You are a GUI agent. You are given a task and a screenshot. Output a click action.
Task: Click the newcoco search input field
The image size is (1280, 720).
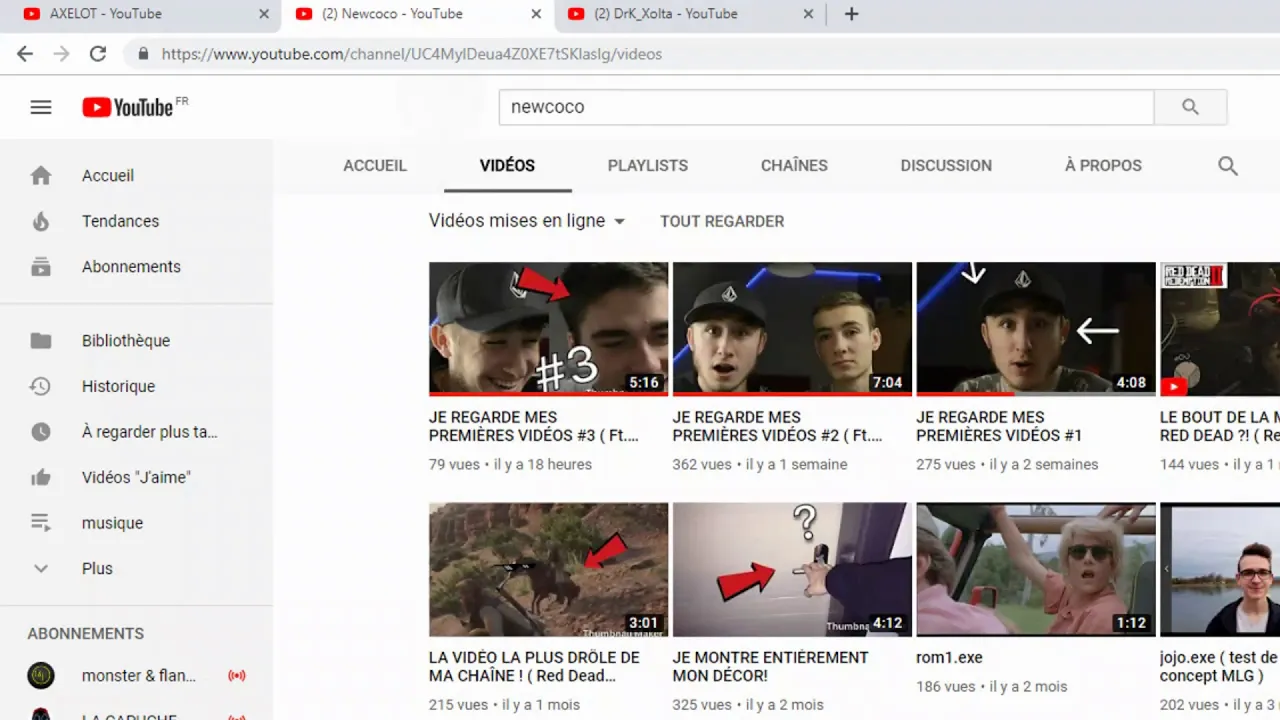click(826, 107)
